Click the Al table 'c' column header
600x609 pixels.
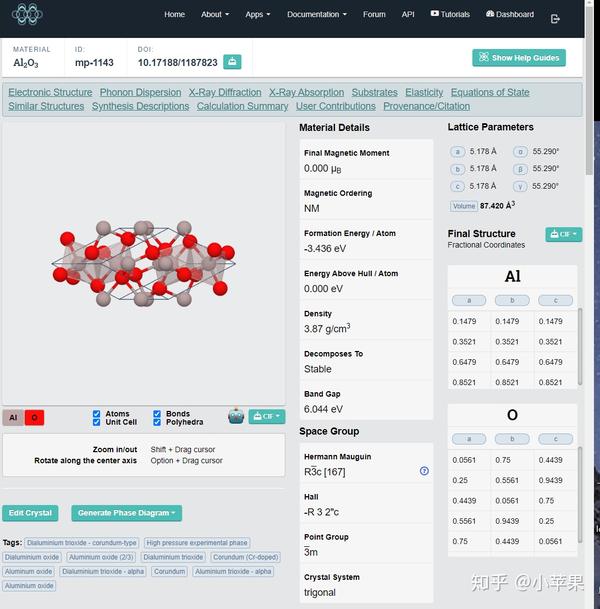(x=555, y=300)
